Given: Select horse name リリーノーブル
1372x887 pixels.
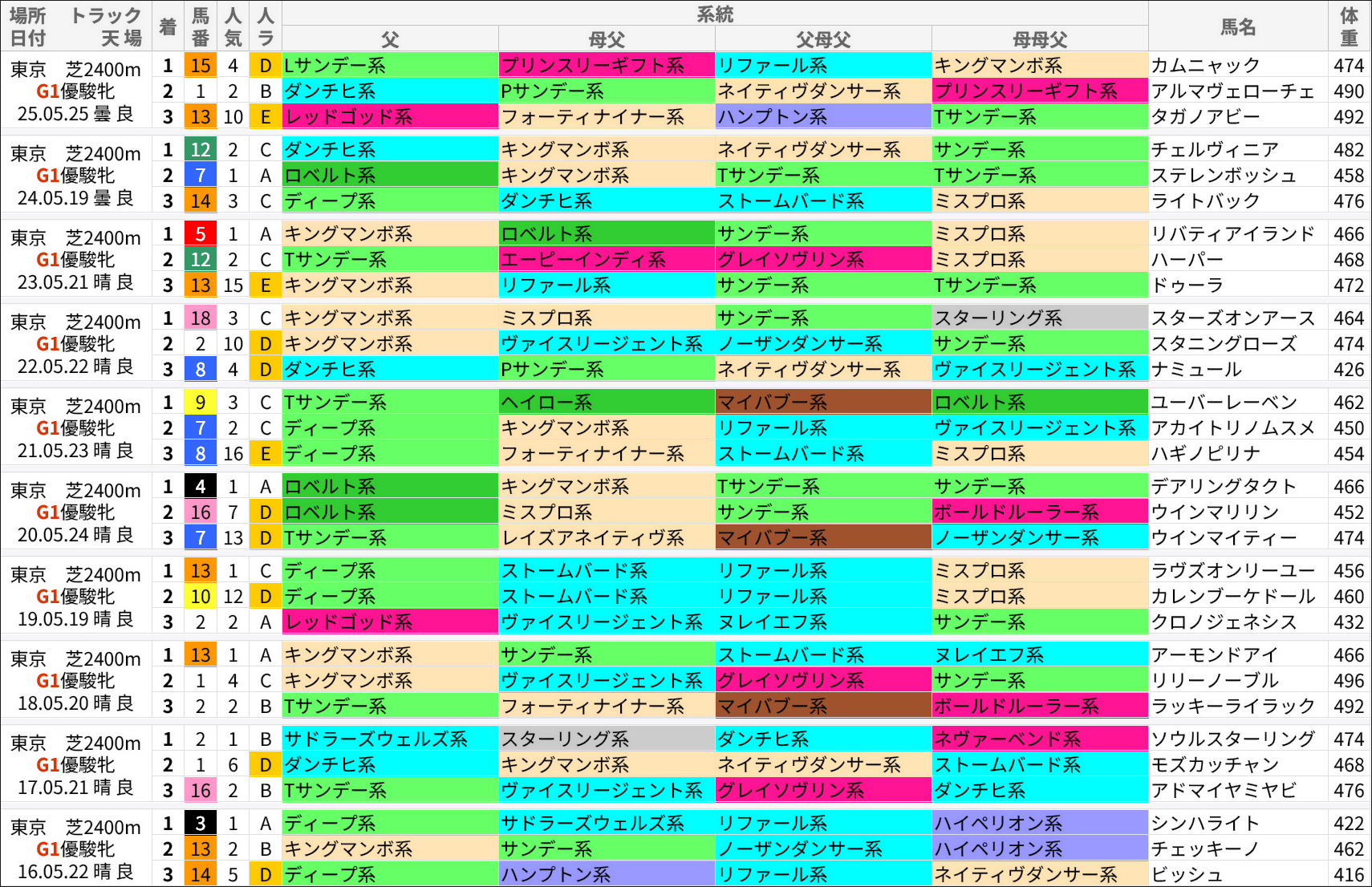Looking at the screenshot, I should [x=1215, y=681].
